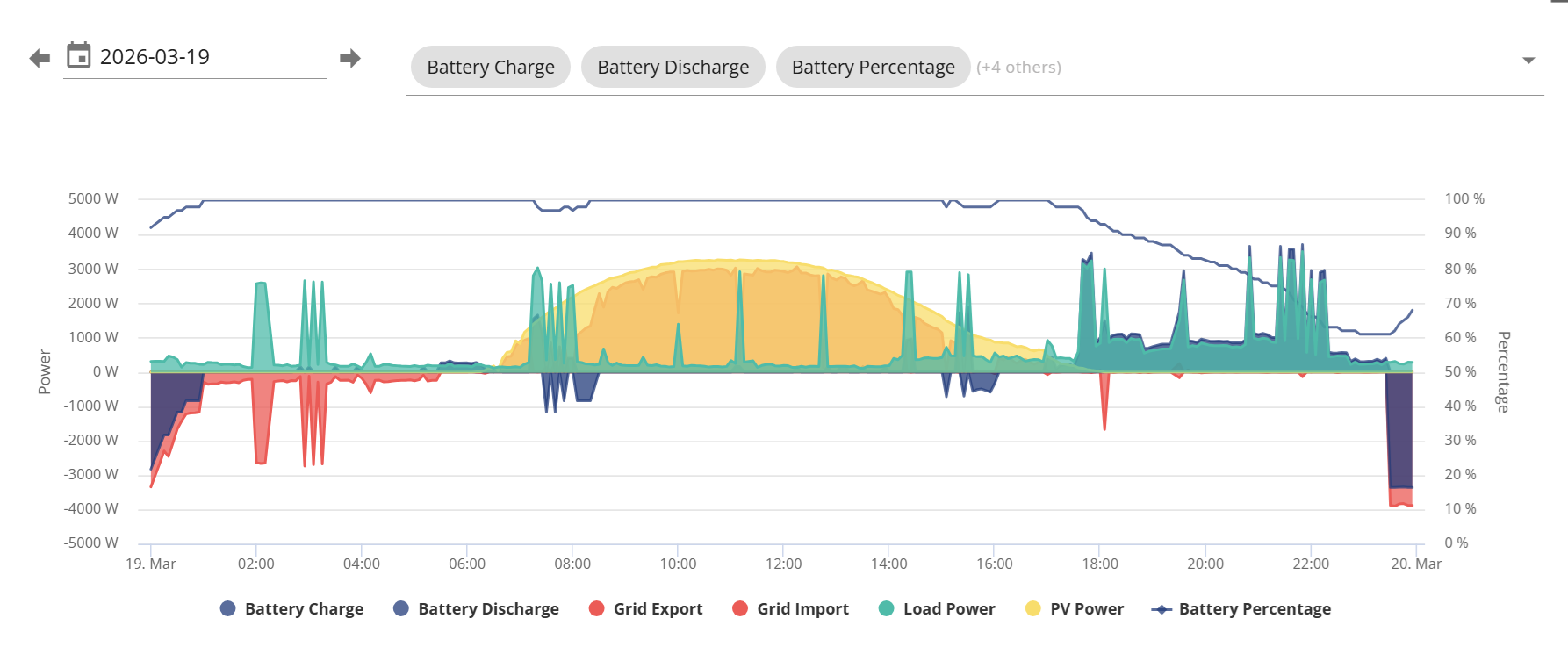This screenshot has width=1568, height=647.
Task: Click the "-5000 W" y-axis label
Action: [x=90, y=543]
